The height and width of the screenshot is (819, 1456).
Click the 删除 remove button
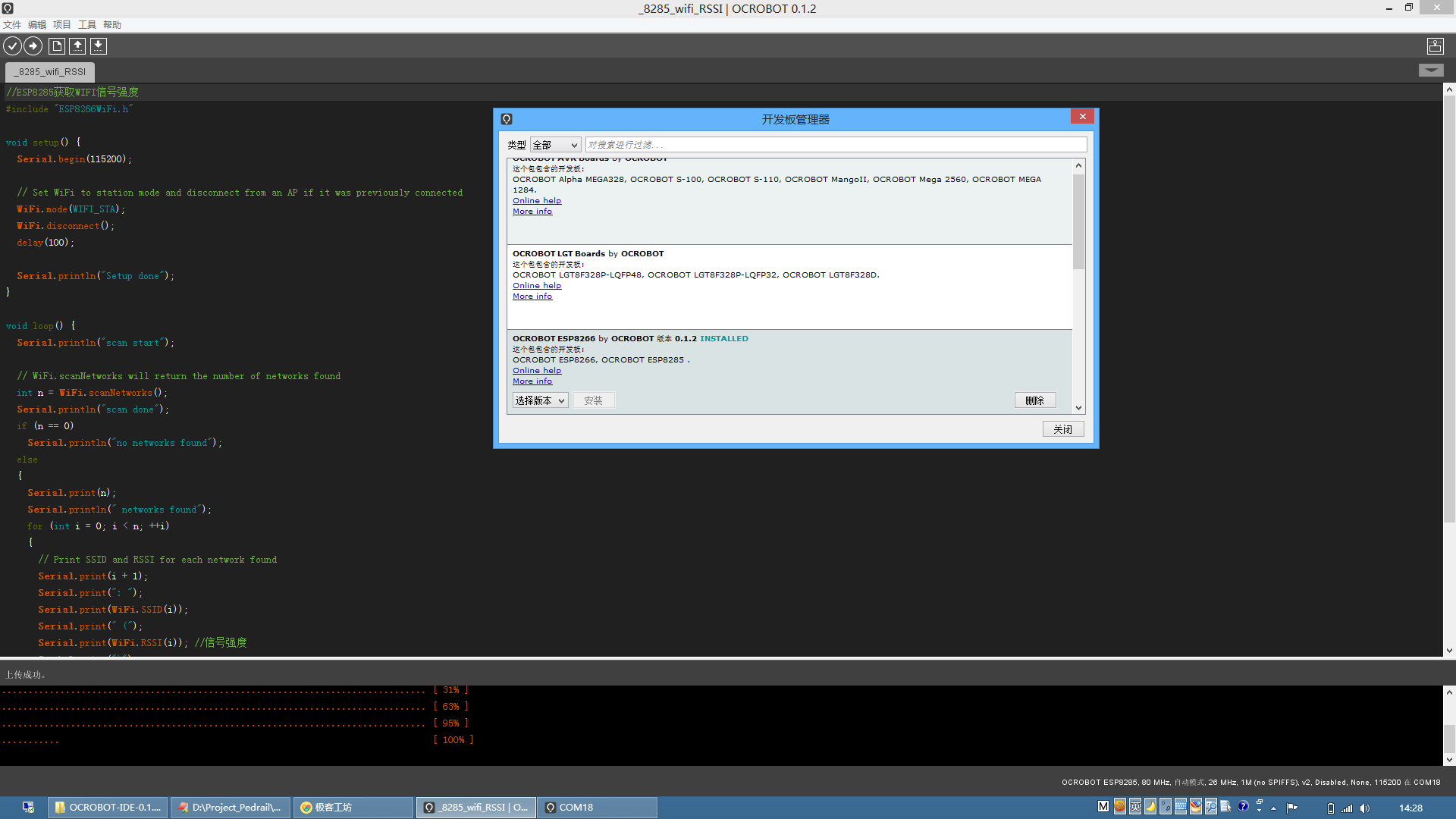(1034, 400)
